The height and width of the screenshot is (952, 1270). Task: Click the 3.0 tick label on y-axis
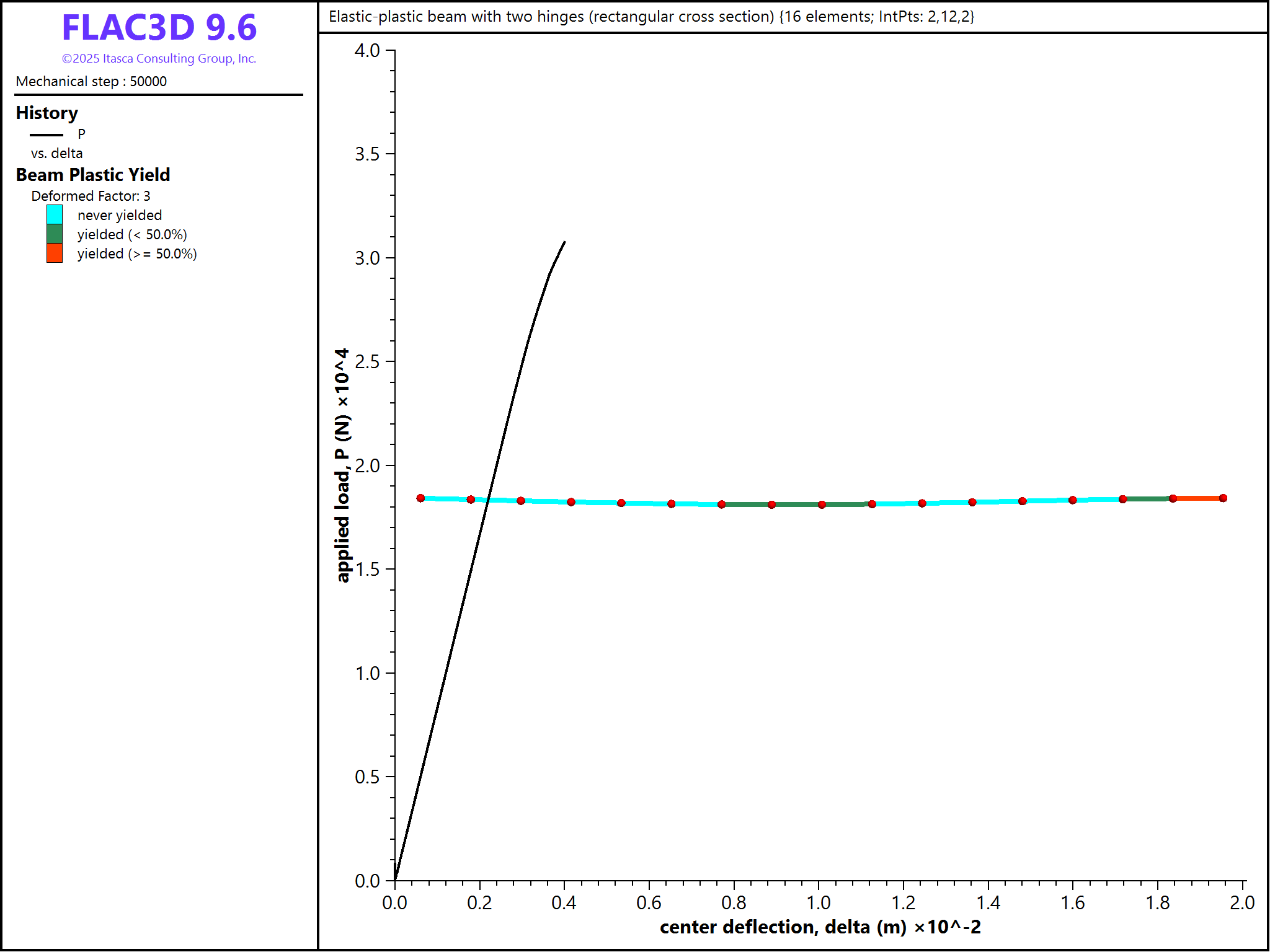pos(367,258)
